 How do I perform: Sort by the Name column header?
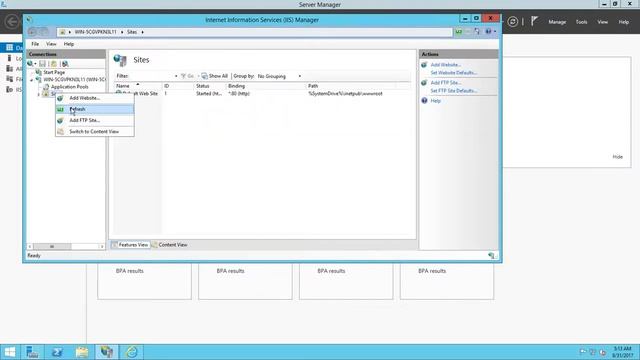(138, 86)
